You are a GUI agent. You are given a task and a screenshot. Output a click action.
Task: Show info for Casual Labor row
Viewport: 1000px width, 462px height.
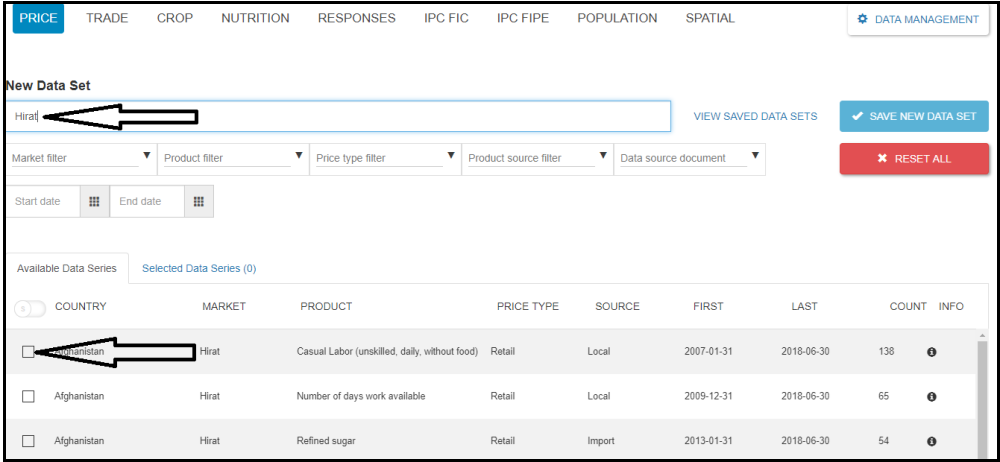[x=931, y=352]
